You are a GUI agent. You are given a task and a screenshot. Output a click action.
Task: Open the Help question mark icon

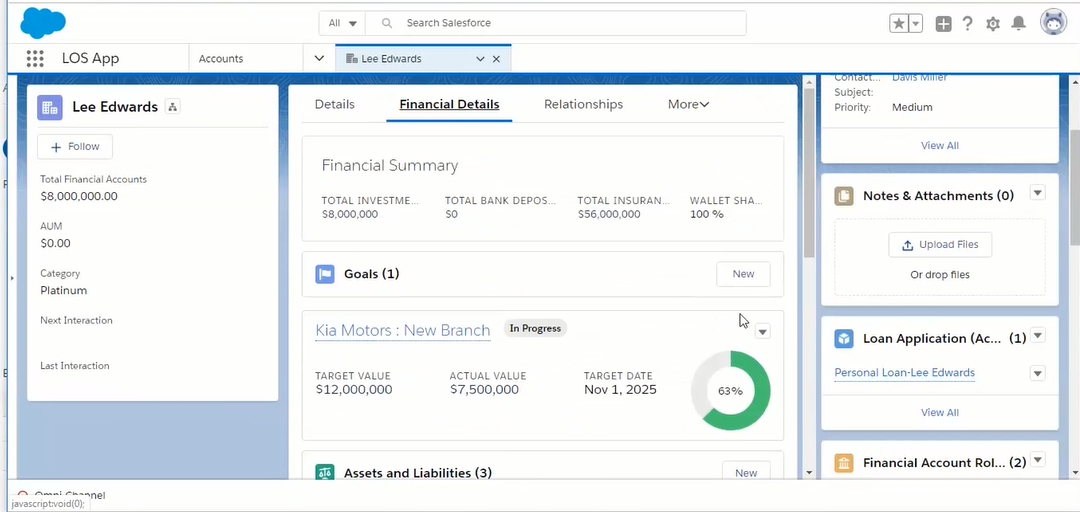tap(968, 23)
